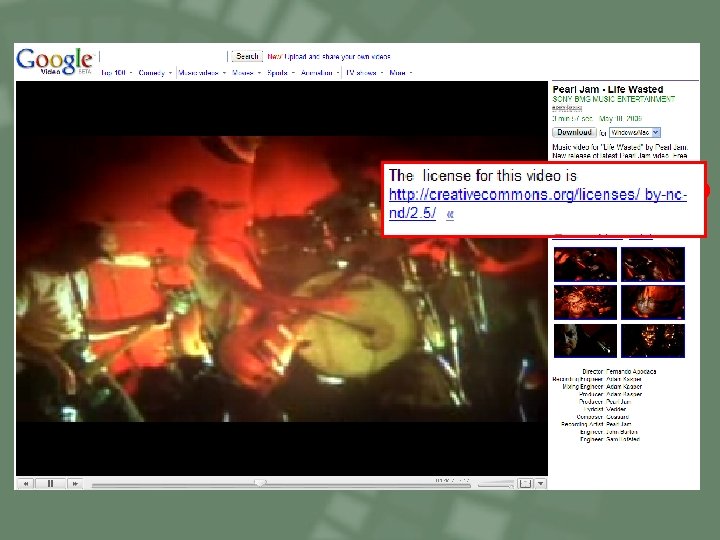Expand the More categories menu

(400, 73)
